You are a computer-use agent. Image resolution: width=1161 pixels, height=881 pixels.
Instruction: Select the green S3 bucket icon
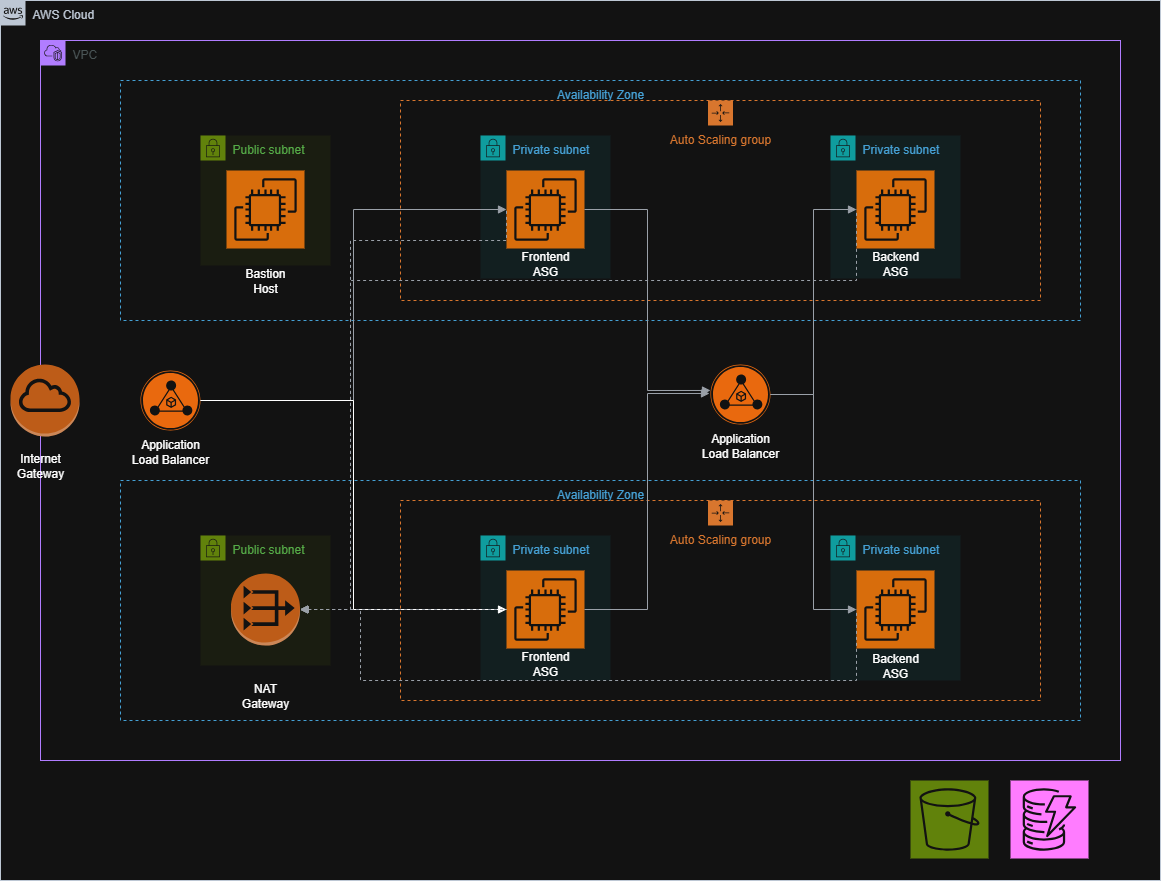pyautogui.click(x=949, y=819)
